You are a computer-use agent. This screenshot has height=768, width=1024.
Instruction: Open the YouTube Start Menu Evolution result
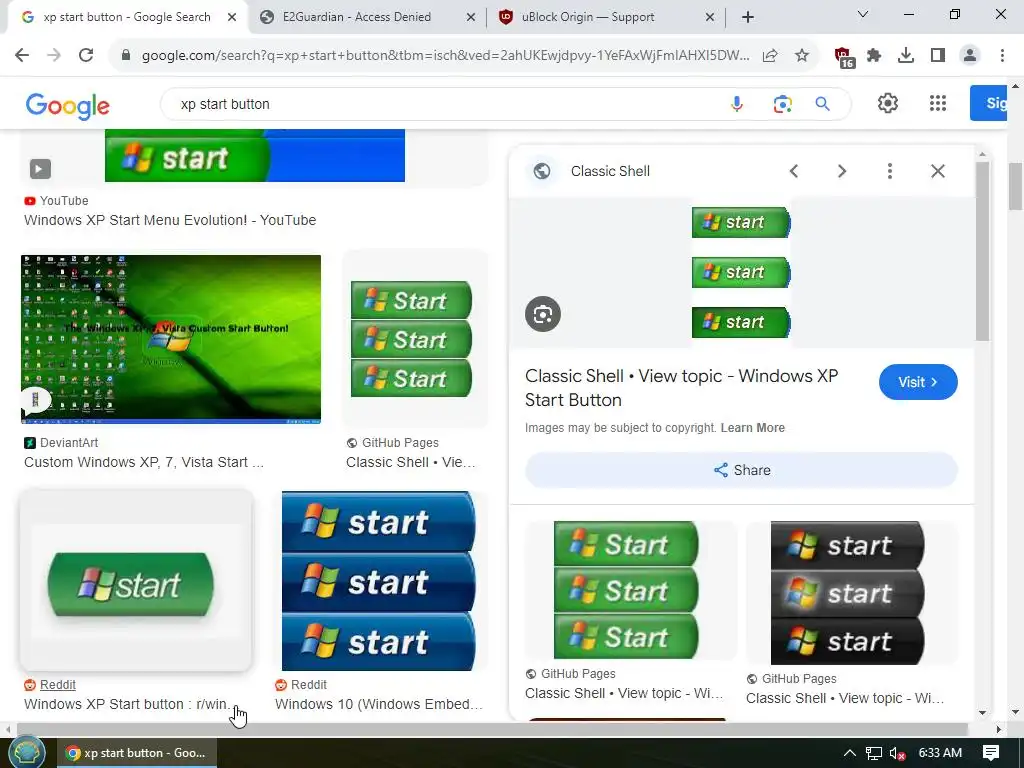170,220
